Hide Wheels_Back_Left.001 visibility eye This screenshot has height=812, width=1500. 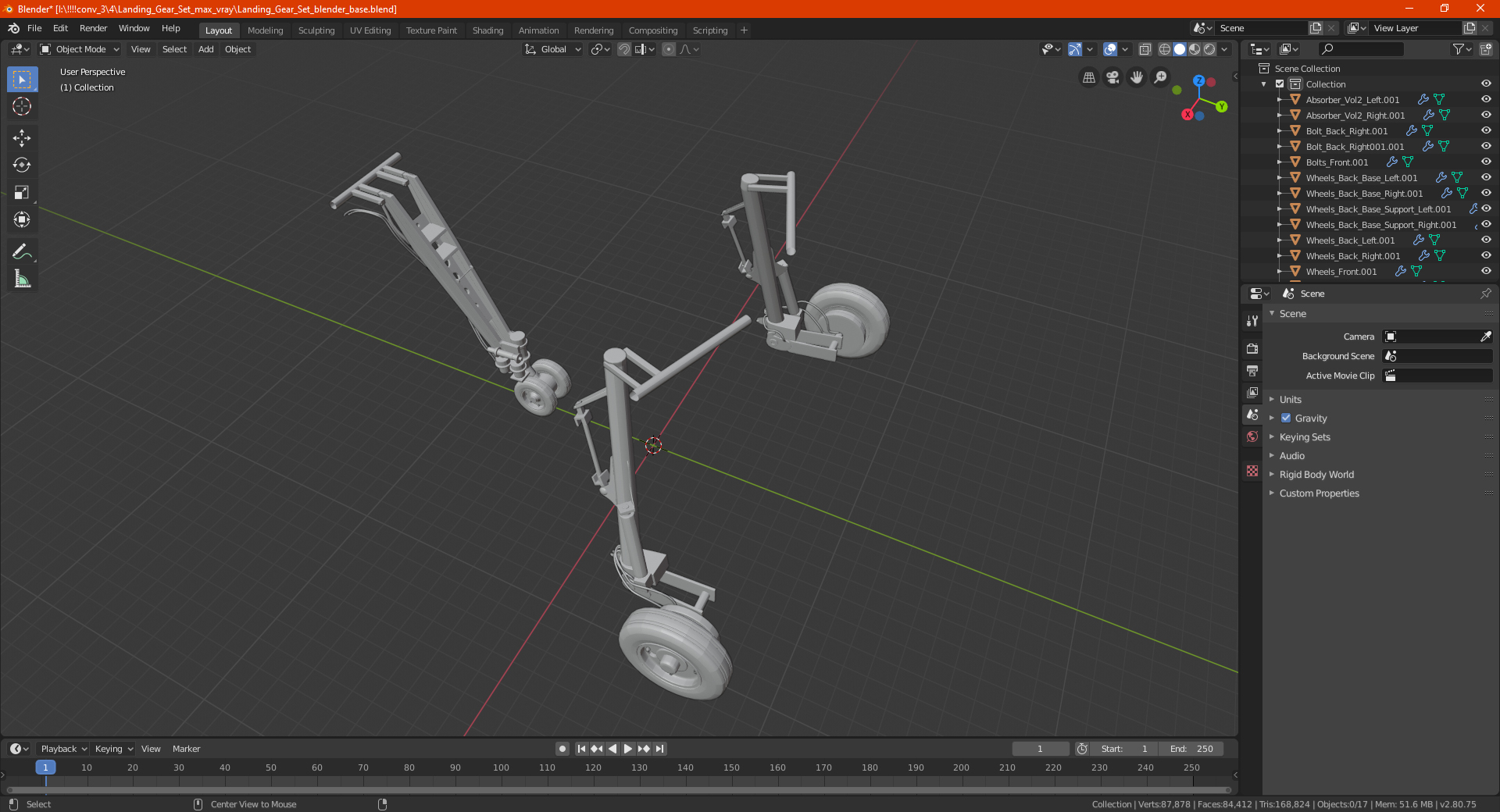point(1486,240)
